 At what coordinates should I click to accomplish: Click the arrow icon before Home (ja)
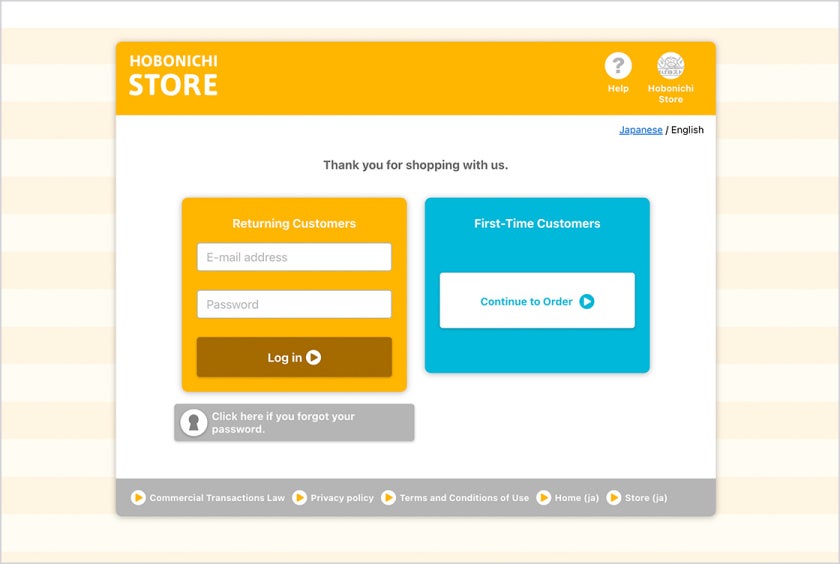coord(544,498)
